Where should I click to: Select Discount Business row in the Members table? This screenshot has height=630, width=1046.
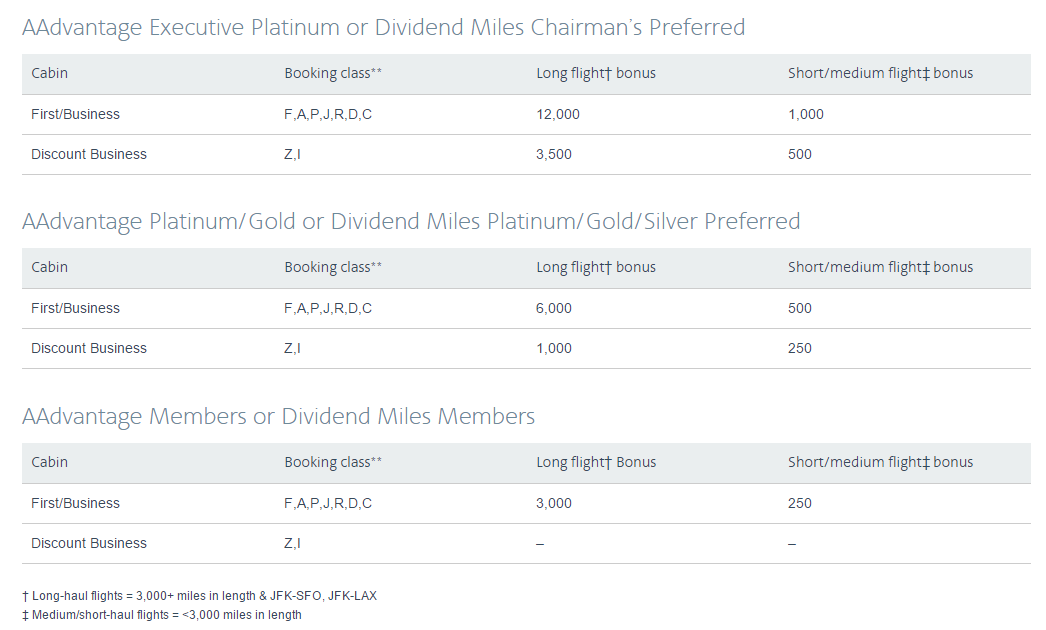coord(89,543)
